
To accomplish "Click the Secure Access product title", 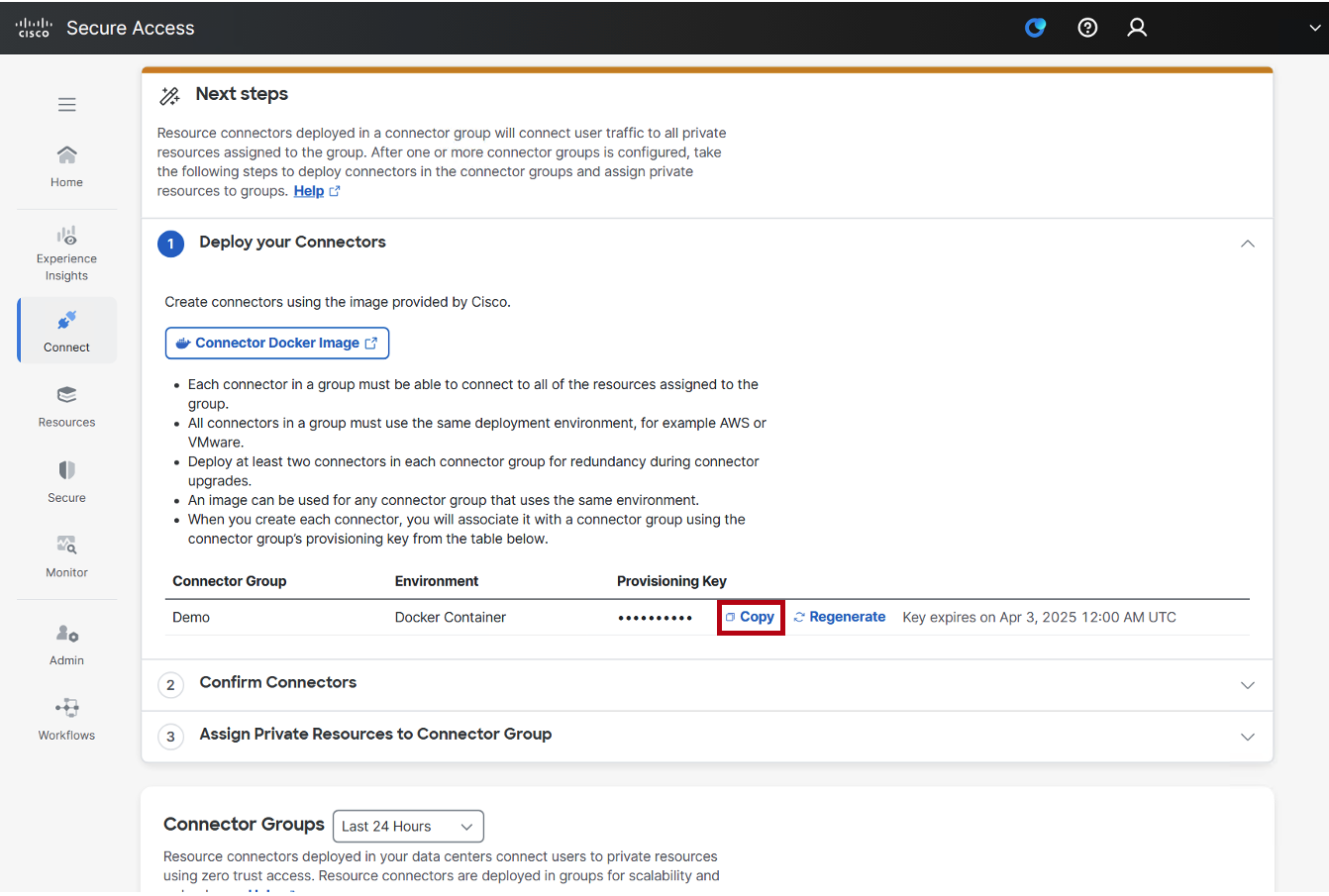I will tap(131, 28).
